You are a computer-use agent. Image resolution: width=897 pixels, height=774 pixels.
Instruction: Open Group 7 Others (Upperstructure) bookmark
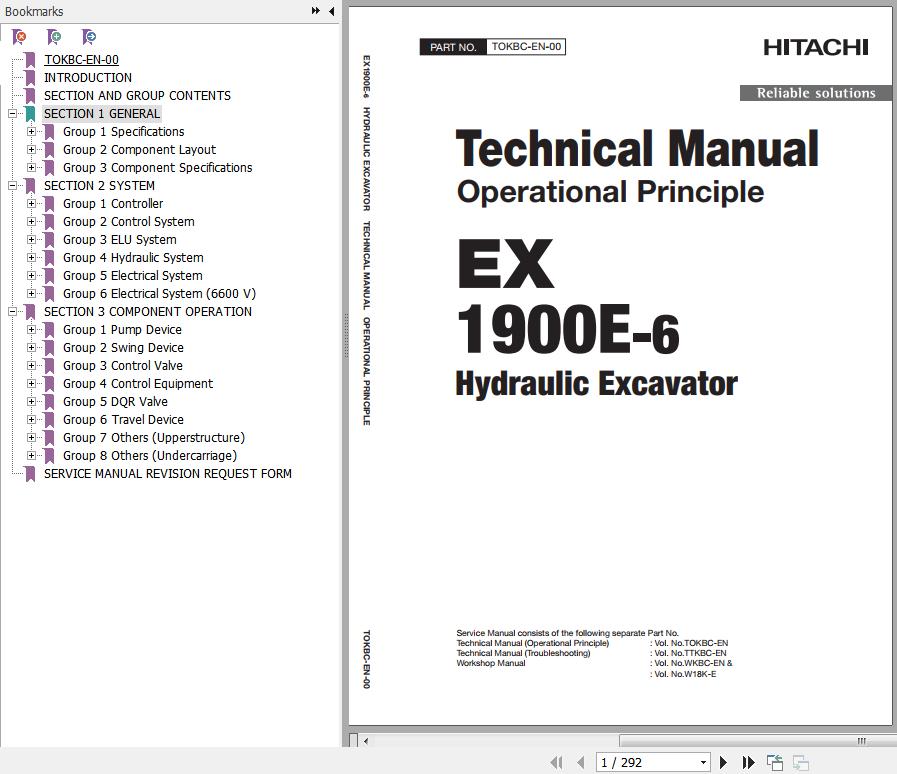(154, 438)
